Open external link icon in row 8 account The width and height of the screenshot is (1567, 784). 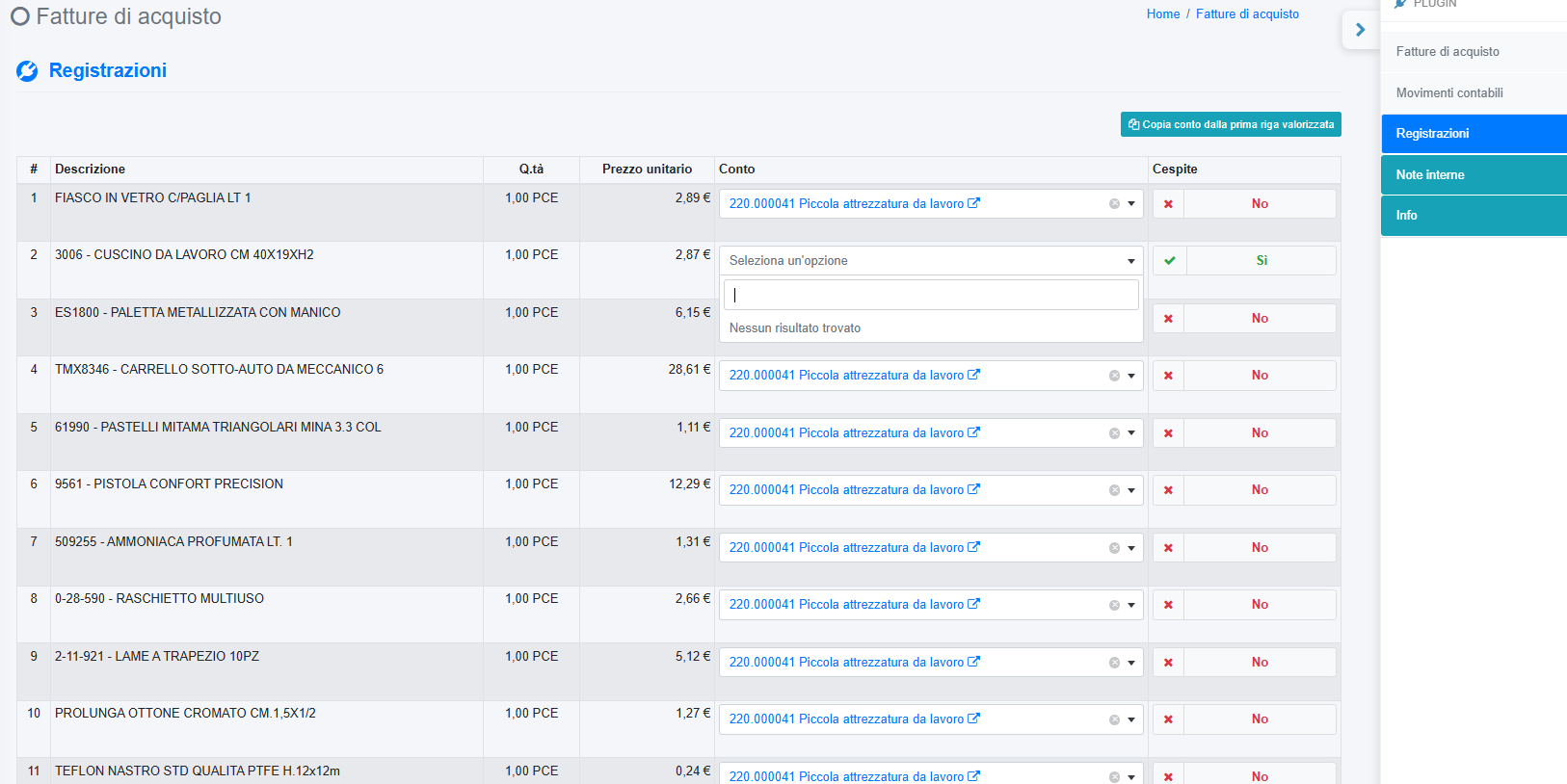(x=973, y=604)
